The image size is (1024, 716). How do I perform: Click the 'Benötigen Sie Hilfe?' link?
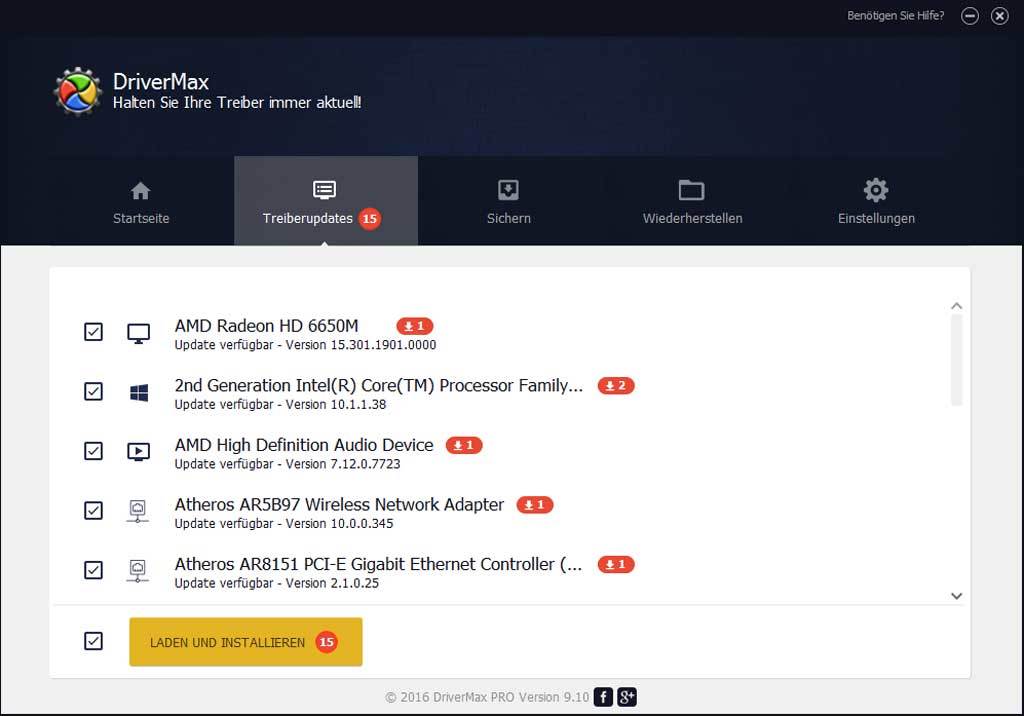[x=895, y=16]
